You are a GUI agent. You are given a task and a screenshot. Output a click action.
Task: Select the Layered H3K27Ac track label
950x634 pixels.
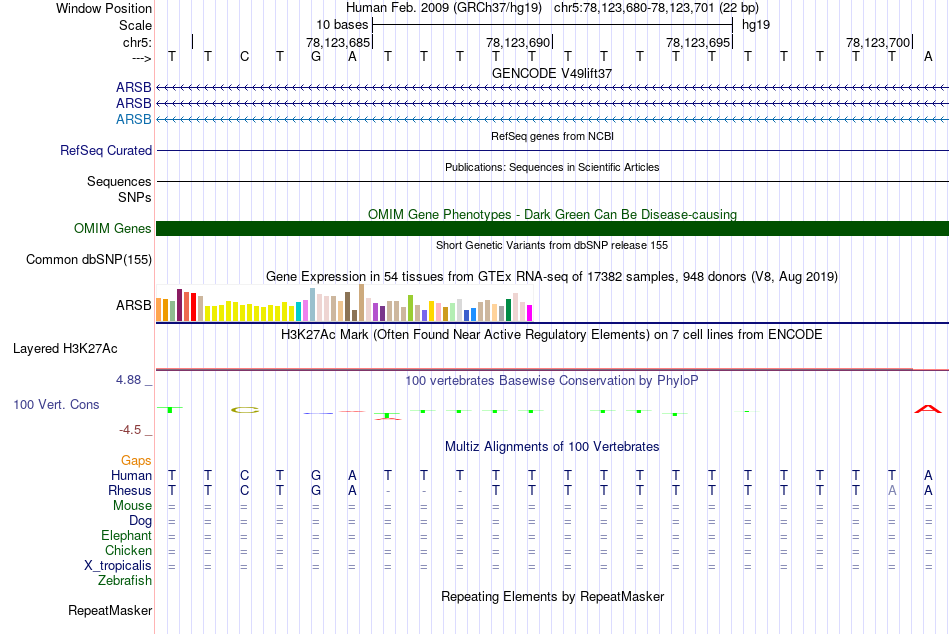[x=65, y=349]
